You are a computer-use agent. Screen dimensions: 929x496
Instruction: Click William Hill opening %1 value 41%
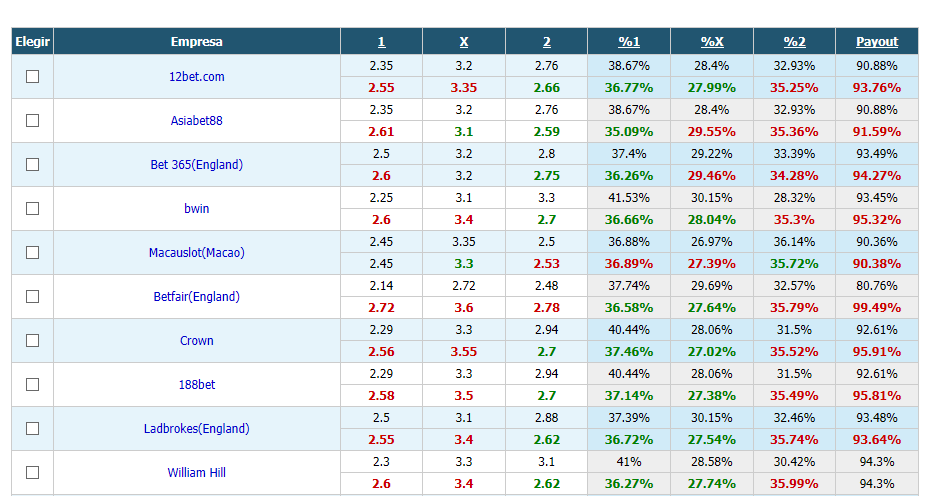629,462
